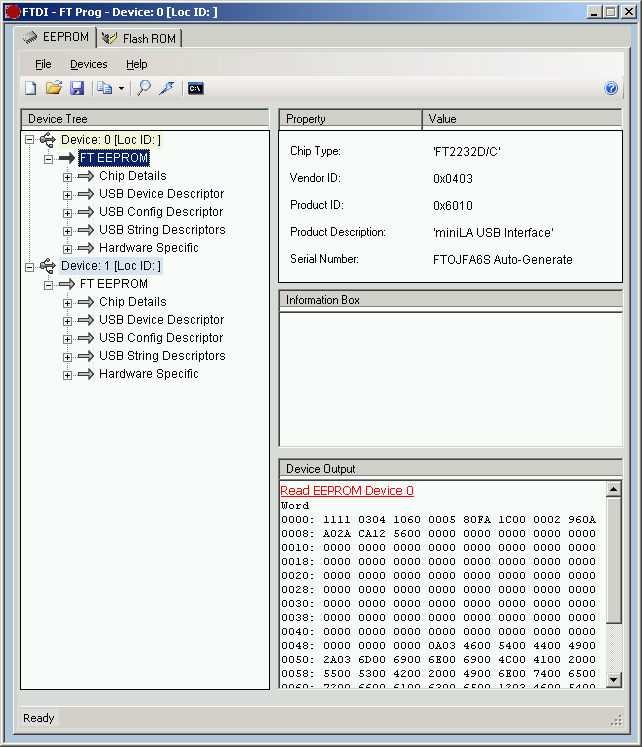
Task: Open the Help menu
Action: (137, 64)
